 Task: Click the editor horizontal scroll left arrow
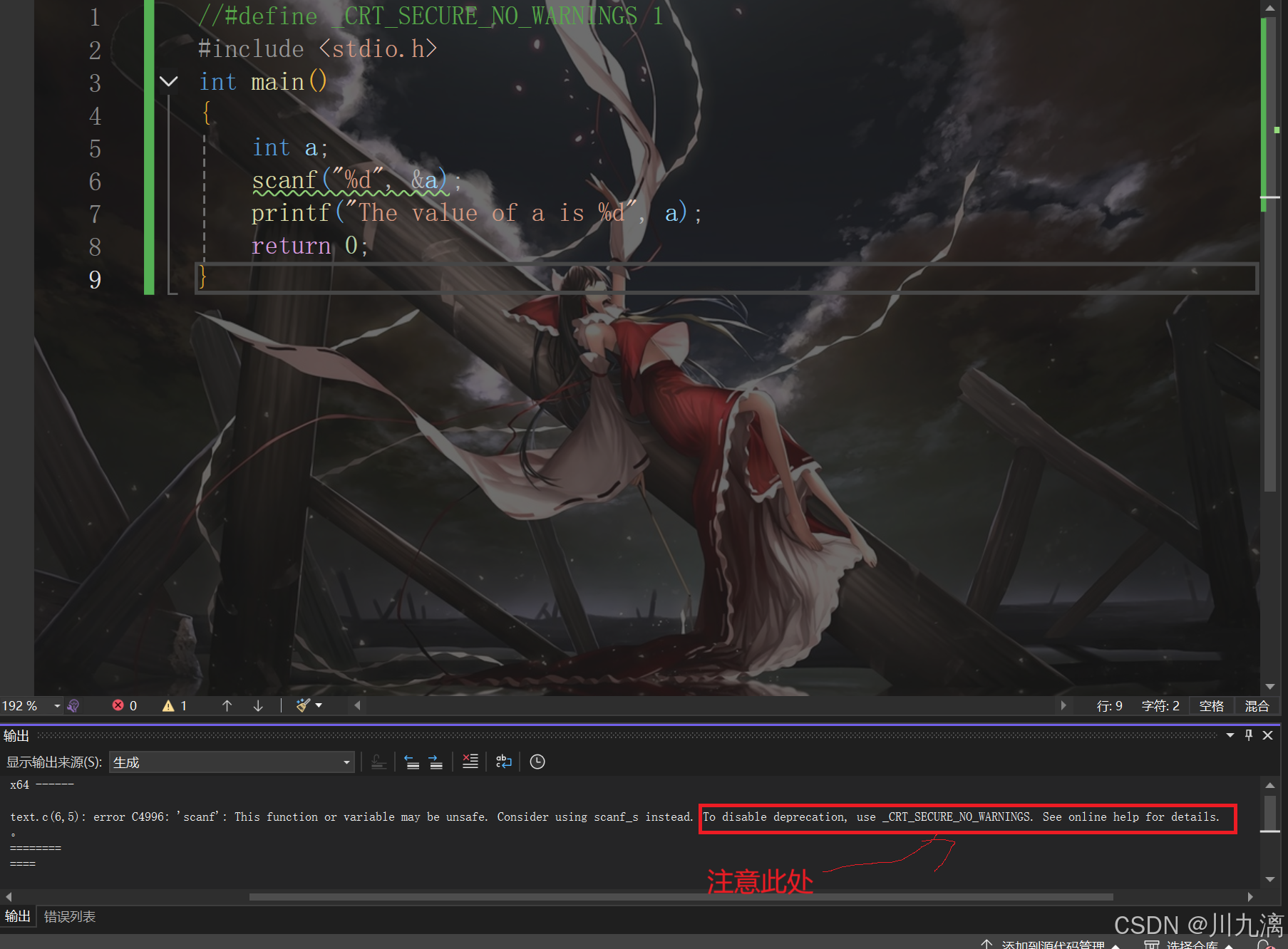[x=357, y=705]
